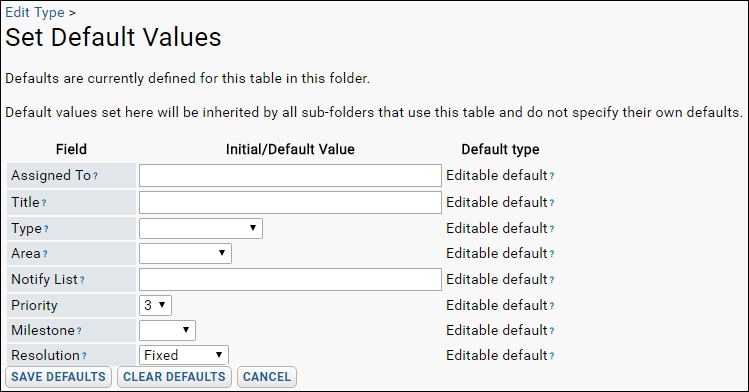The width and height of the screenshot is (749, 392).
Task: Click the Field column header
Action: coord(71,149)
